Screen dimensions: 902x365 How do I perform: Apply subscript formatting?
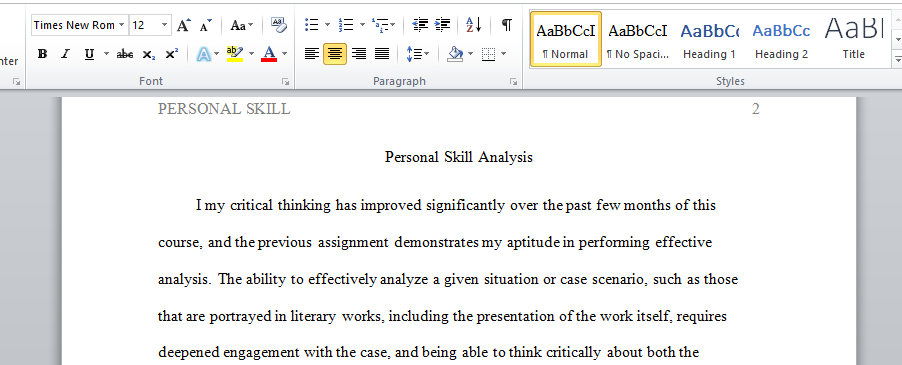click(148, 55)
